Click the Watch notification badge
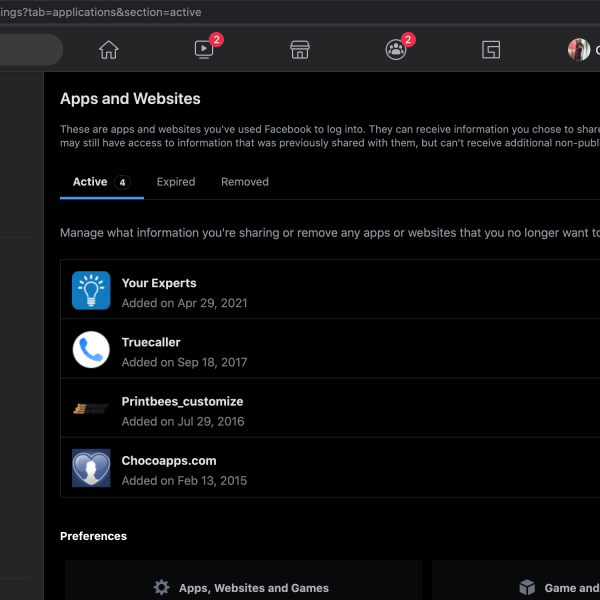The height and width of the screenshot is (600, 600). (x=216, y=39)
